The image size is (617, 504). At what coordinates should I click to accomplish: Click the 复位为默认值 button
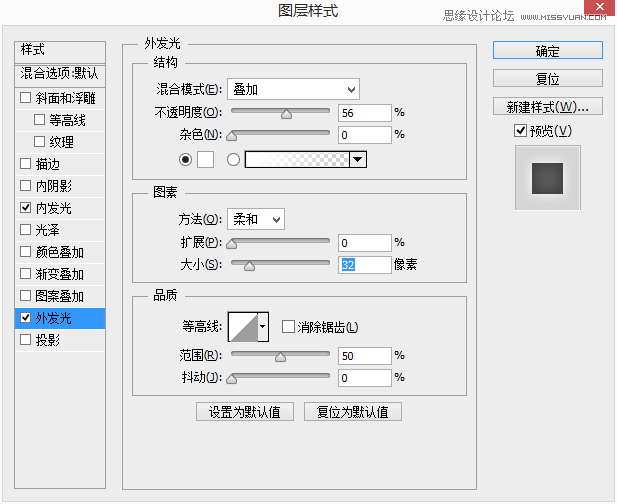(x=353, y=412)
